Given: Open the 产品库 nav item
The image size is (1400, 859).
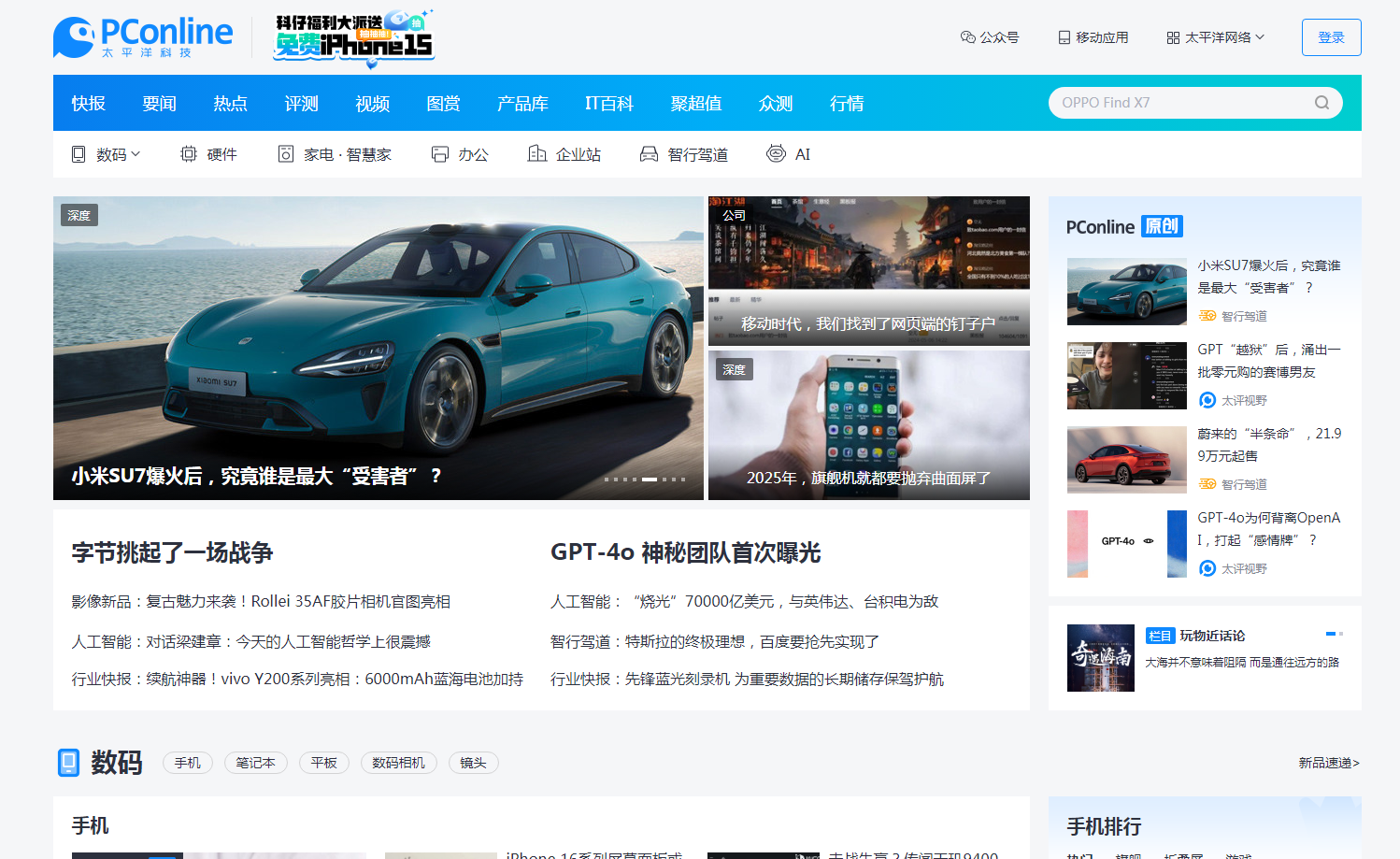Looking at the screenshot, I should (523, 103).
